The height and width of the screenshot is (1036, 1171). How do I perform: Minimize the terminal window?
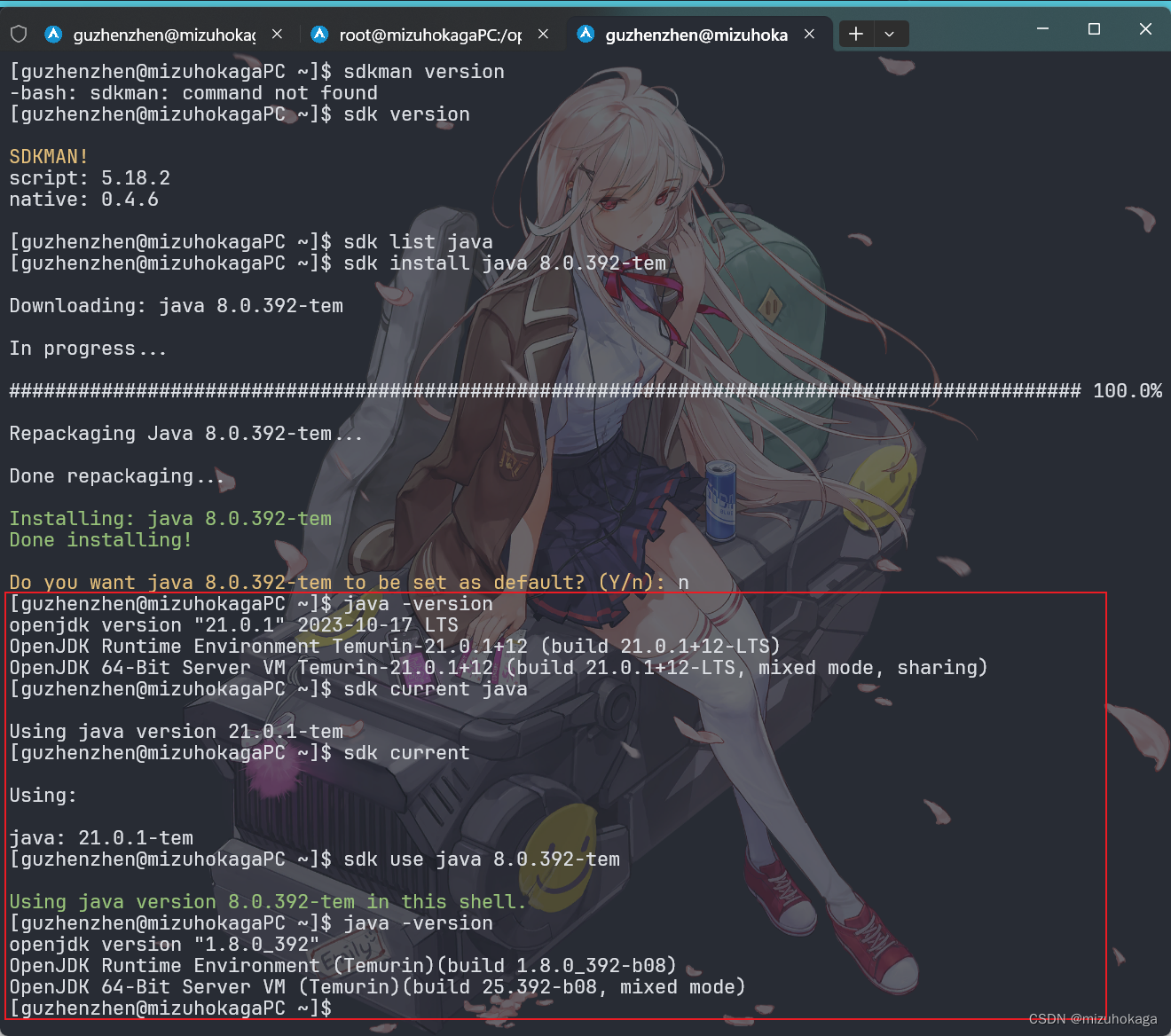click(1042, 29)
